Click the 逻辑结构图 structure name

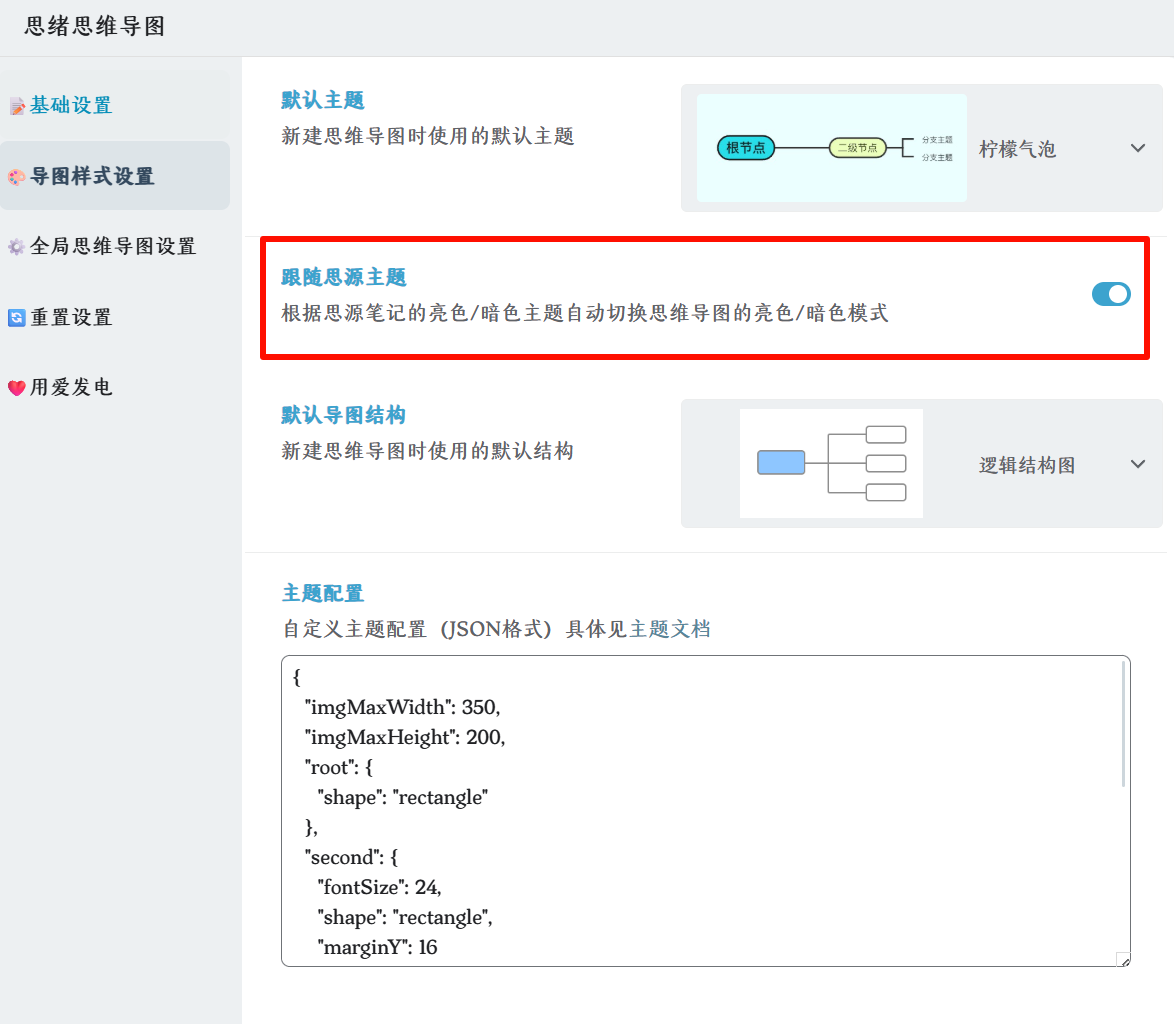(x=1027, y=465)
